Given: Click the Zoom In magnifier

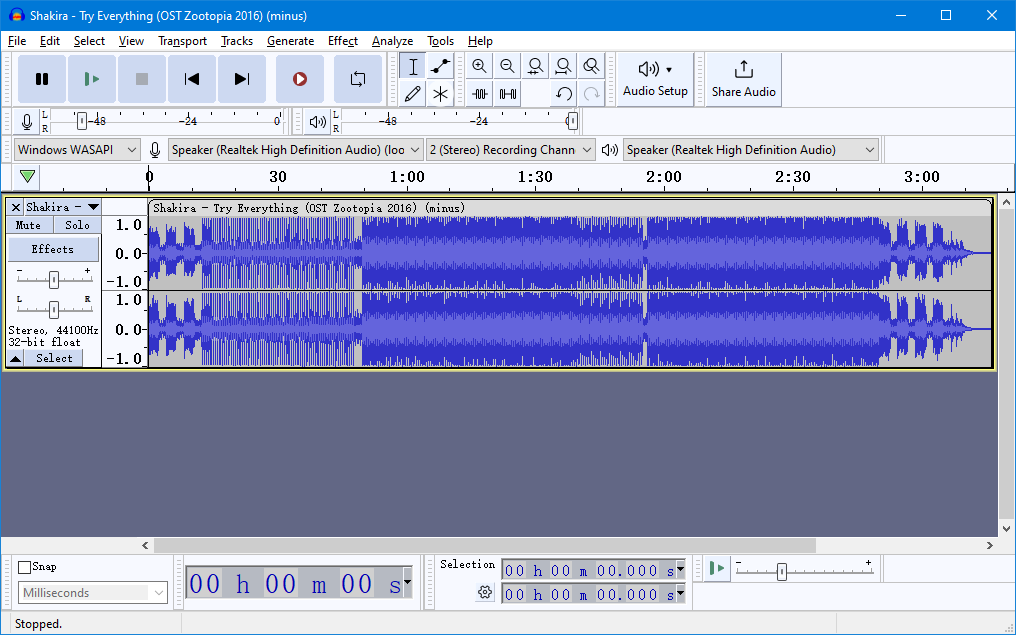Looking at the screenshot, I should tap(479, 66).
